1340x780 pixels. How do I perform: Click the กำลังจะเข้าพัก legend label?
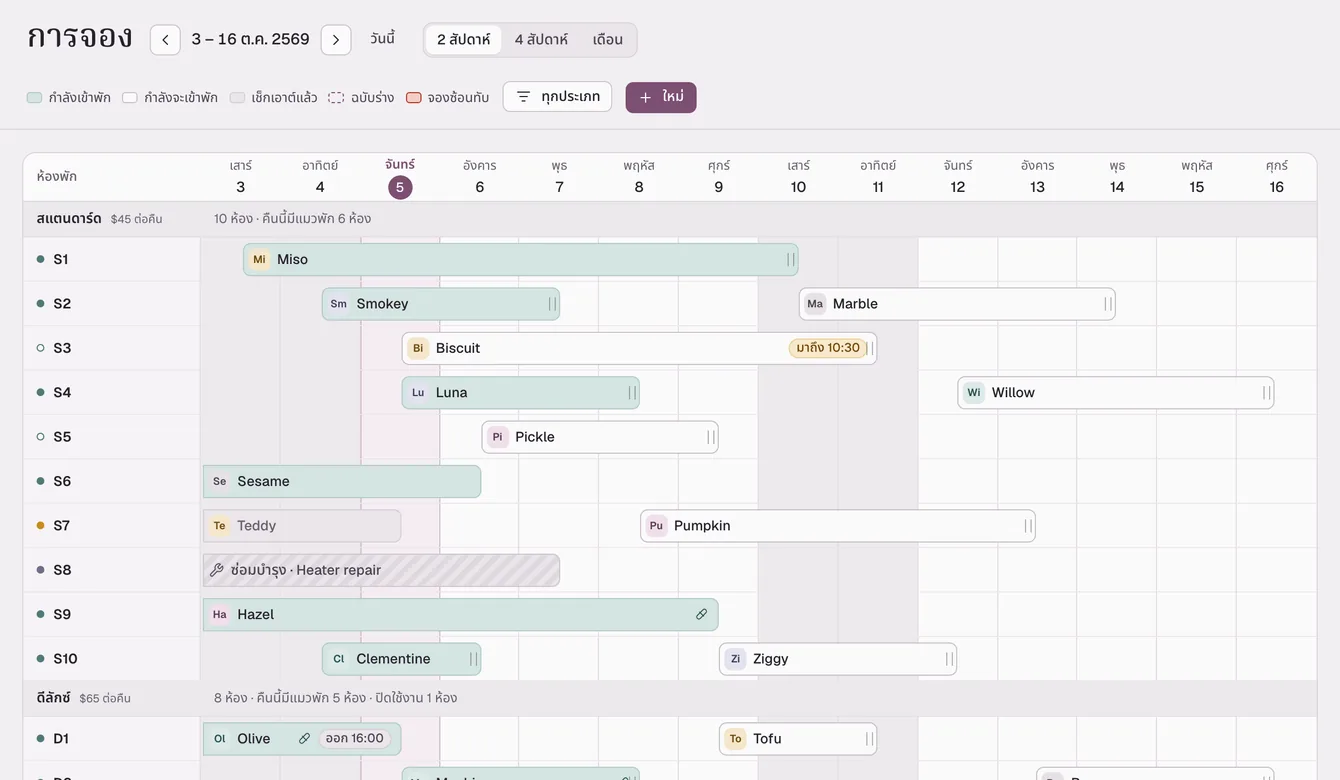click(181, 98)
